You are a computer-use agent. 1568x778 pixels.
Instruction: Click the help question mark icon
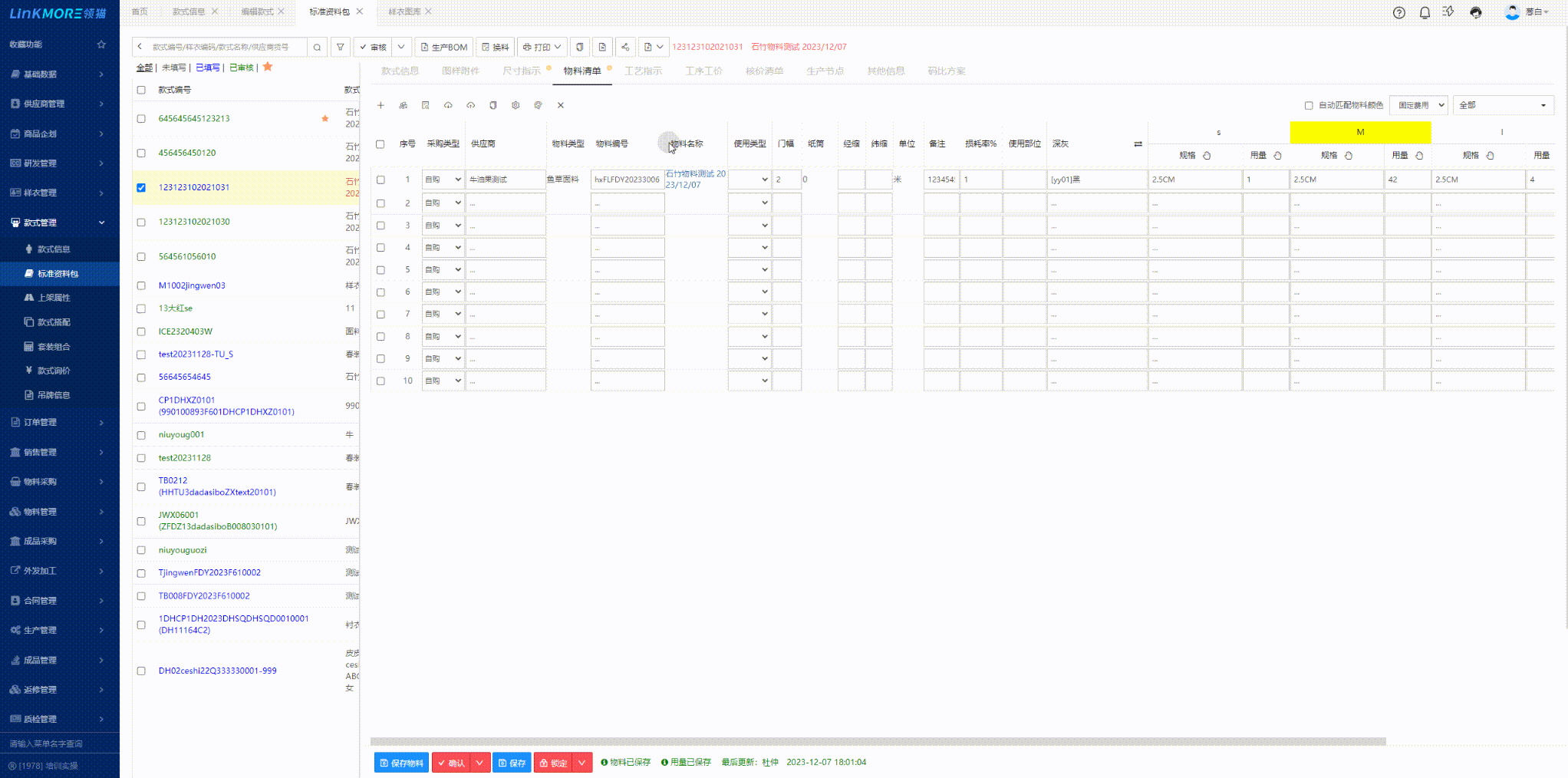click(1399, 12)
